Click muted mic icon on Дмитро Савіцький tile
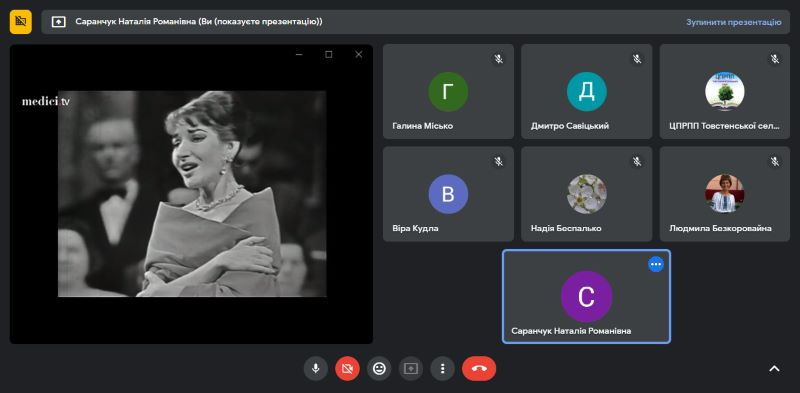Viewport: 800px width, 393px height. [x=637, y=59]
